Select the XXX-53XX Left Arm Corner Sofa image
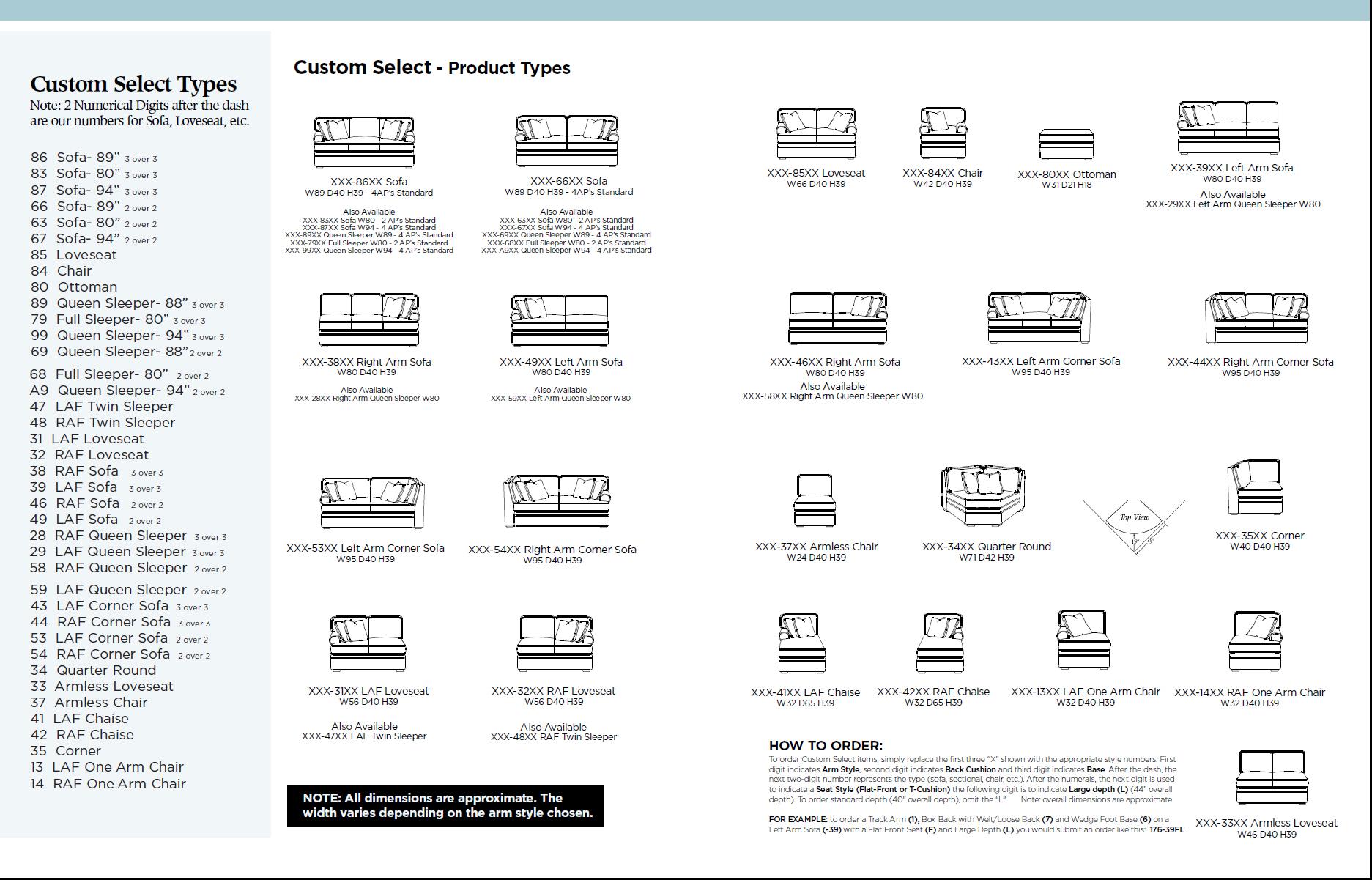Screen dimensions: 1372x880 [x=372, y=503]
